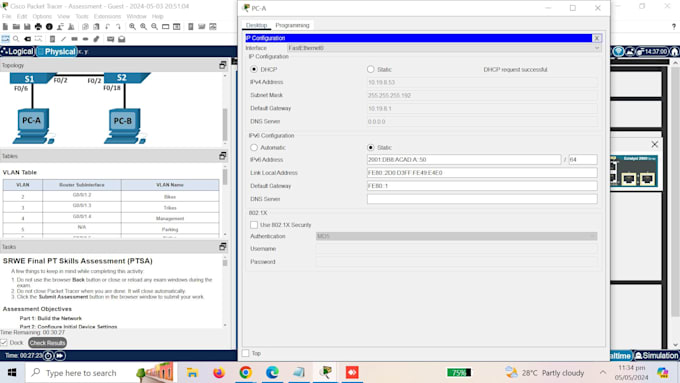Open the Help menu
The height and width of the screenshot is (383, 680).
157,16
